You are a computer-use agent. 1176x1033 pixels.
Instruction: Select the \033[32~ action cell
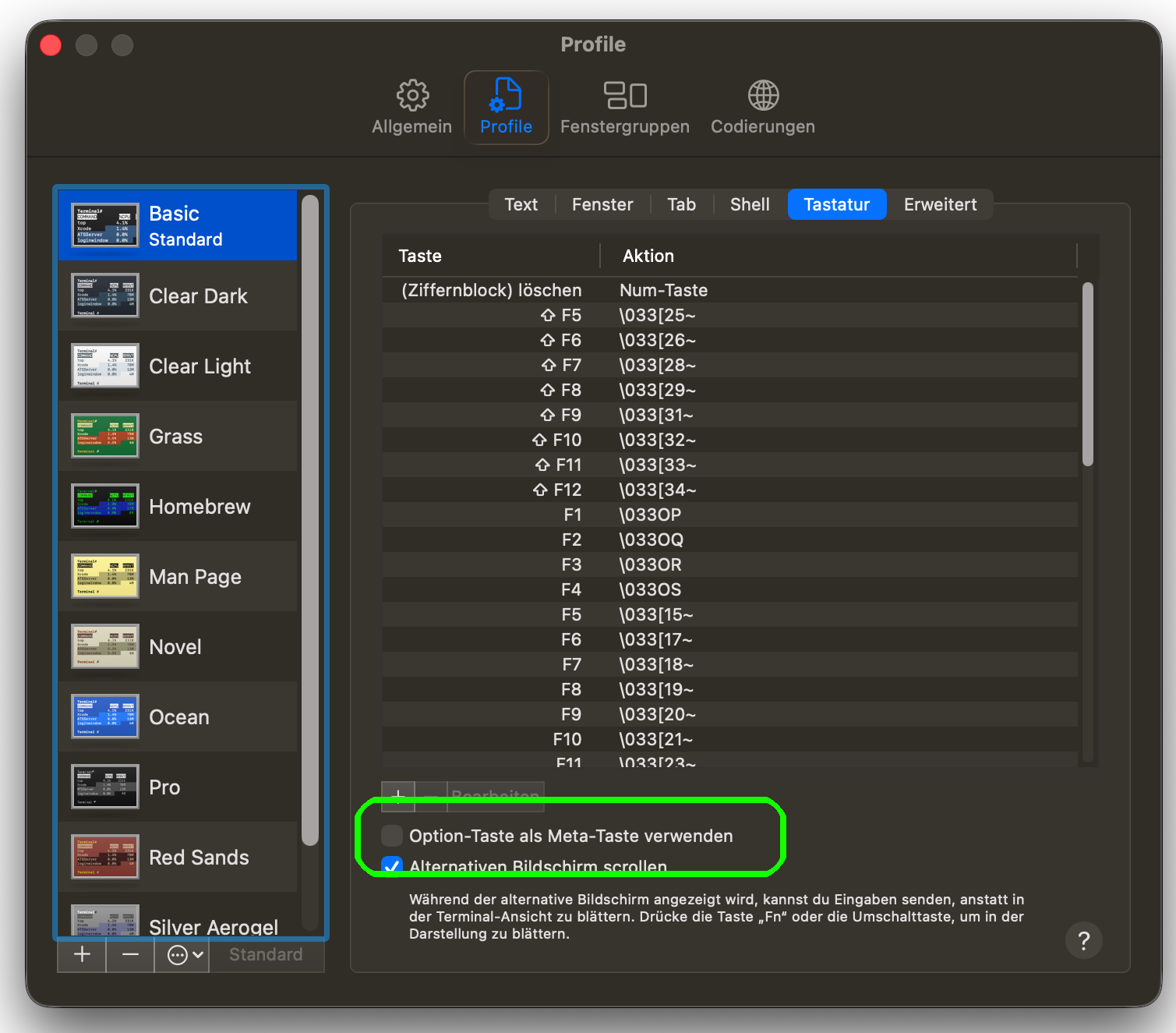click(658, 440)
